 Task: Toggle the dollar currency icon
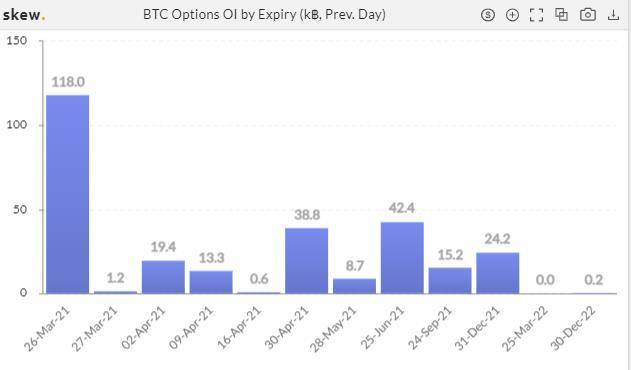pos(488,15)
